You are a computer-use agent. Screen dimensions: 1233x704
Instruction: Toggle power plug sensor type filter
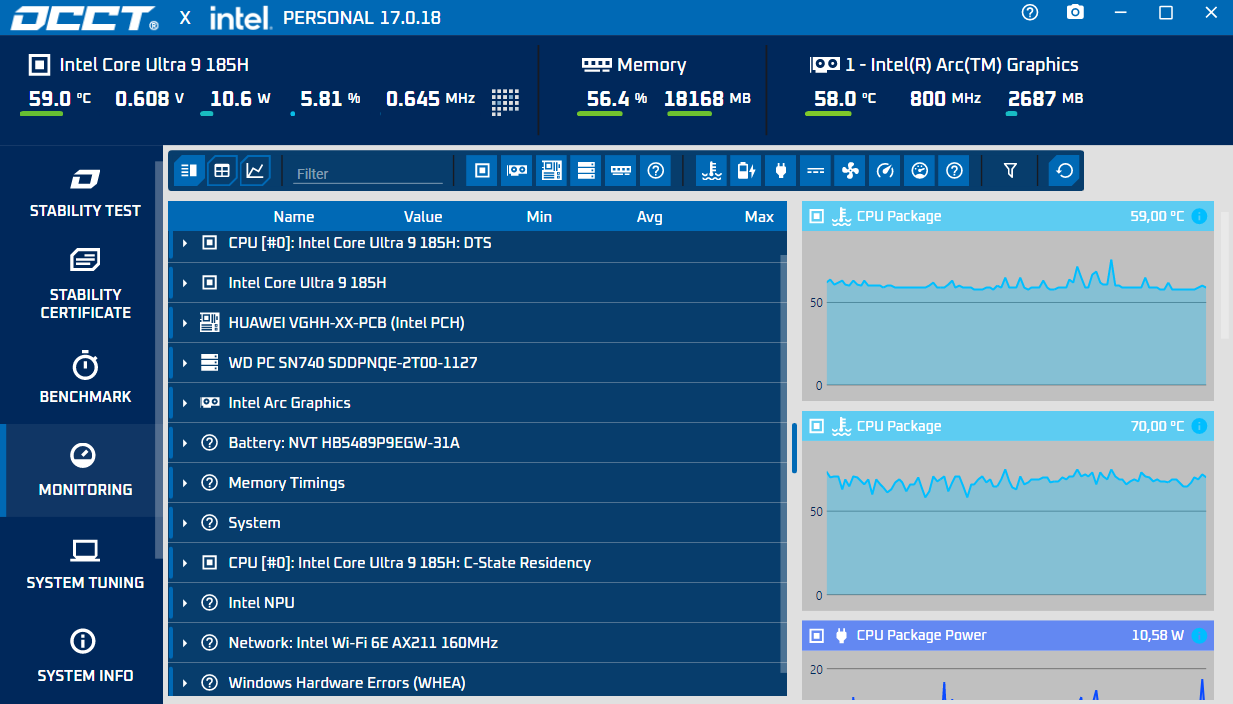(781, 171)
